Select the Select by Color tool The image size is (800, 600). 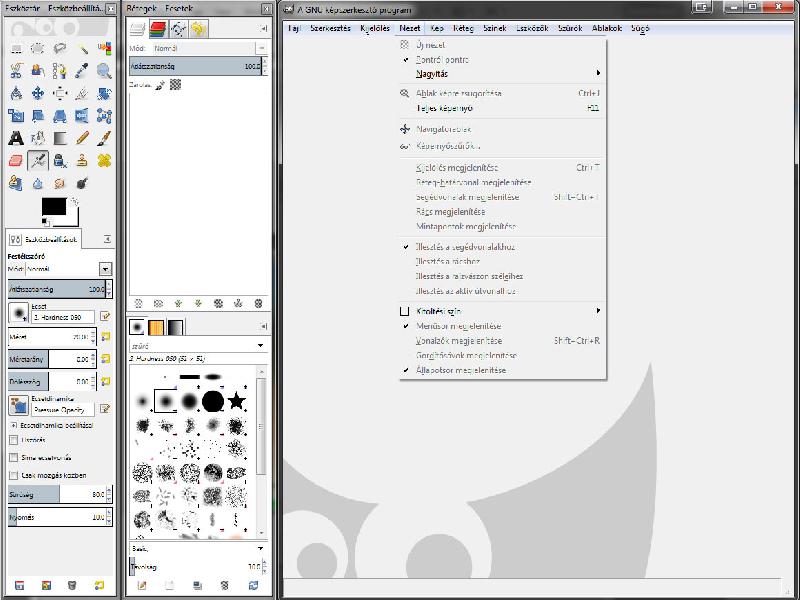pyautogui.click(x=104, y=49)
